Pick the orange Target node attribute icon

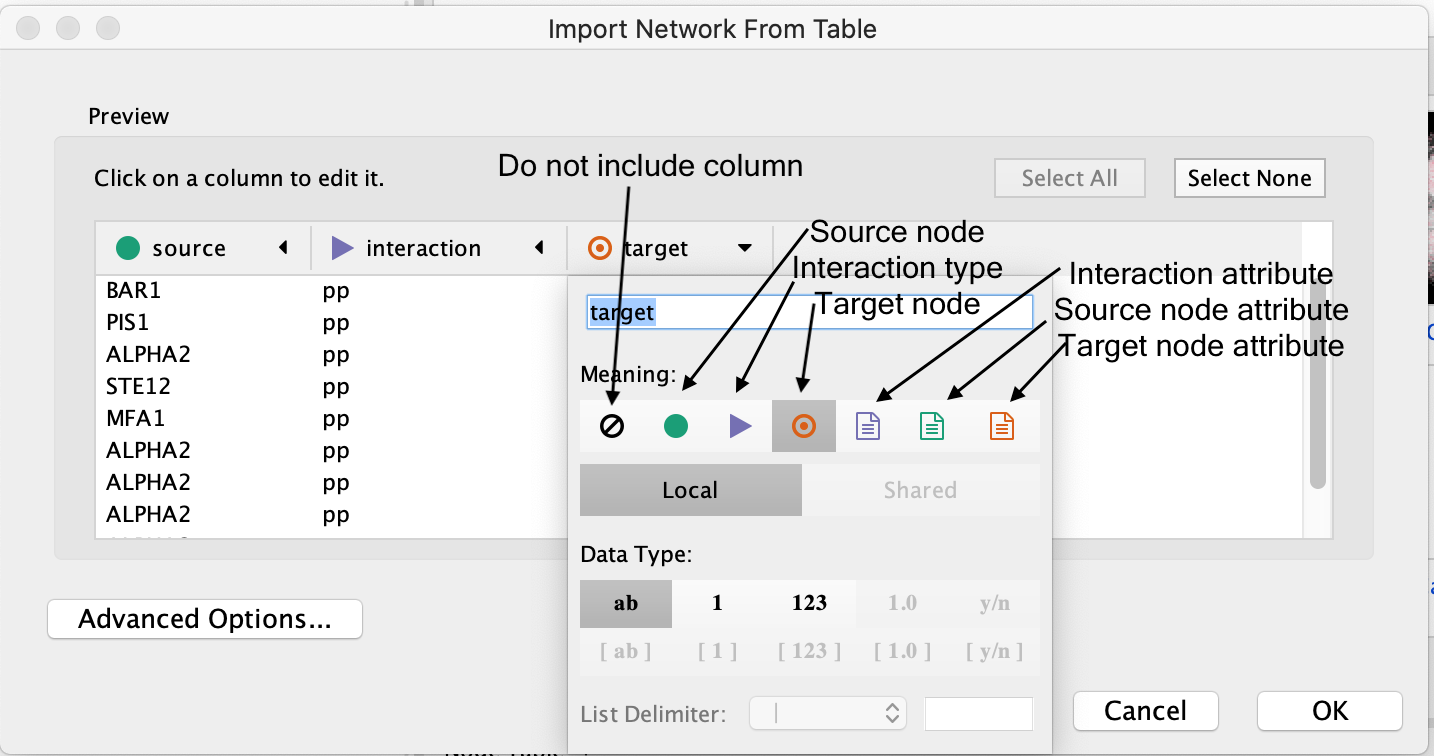point(1001,427)
